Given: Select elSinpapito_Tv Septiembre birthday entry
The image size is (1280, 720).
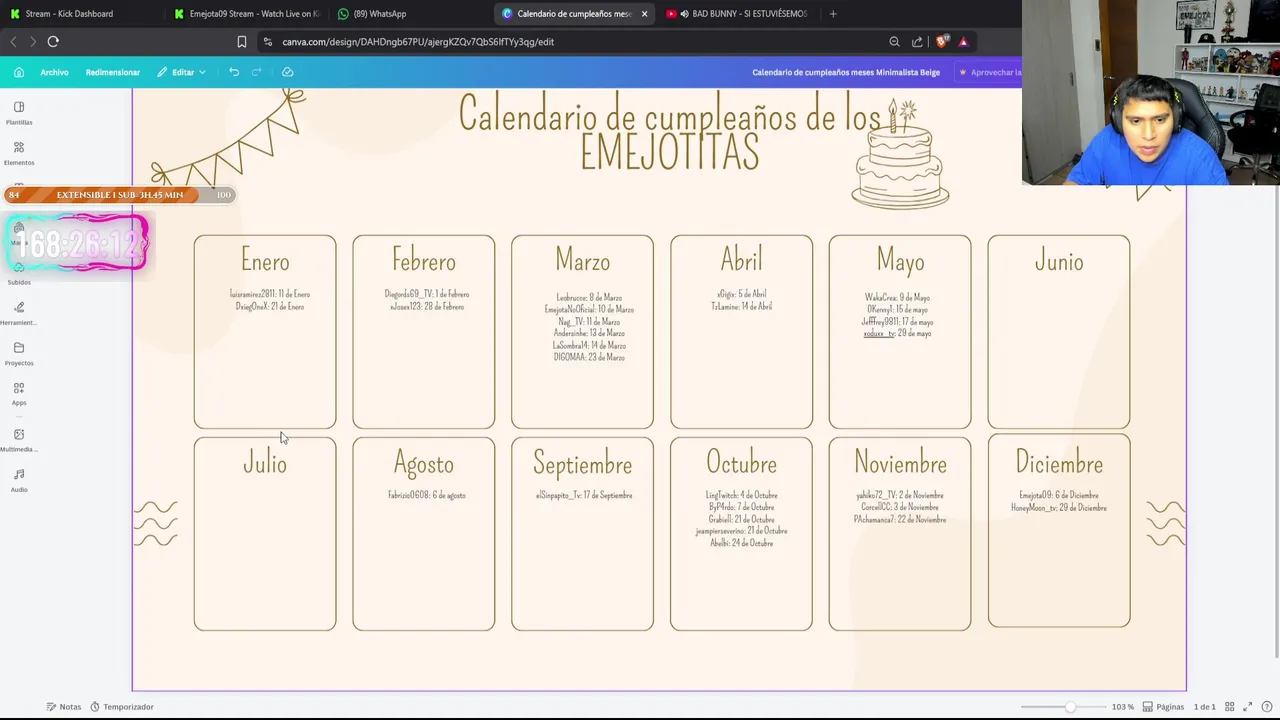Looking at the screenshot, I should (x=584, y=495).
